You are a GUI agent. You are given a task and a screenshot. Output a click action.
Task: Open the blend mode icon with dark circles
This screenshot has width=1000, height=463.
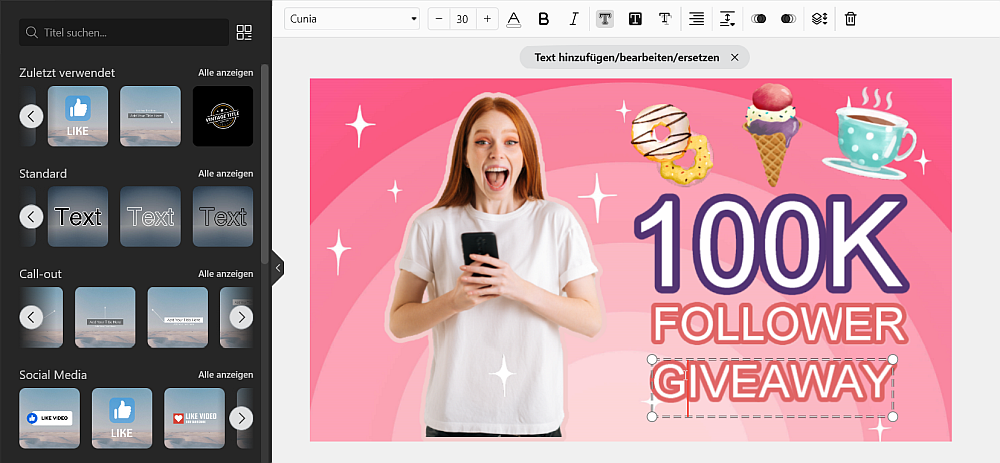pos(788,19)
